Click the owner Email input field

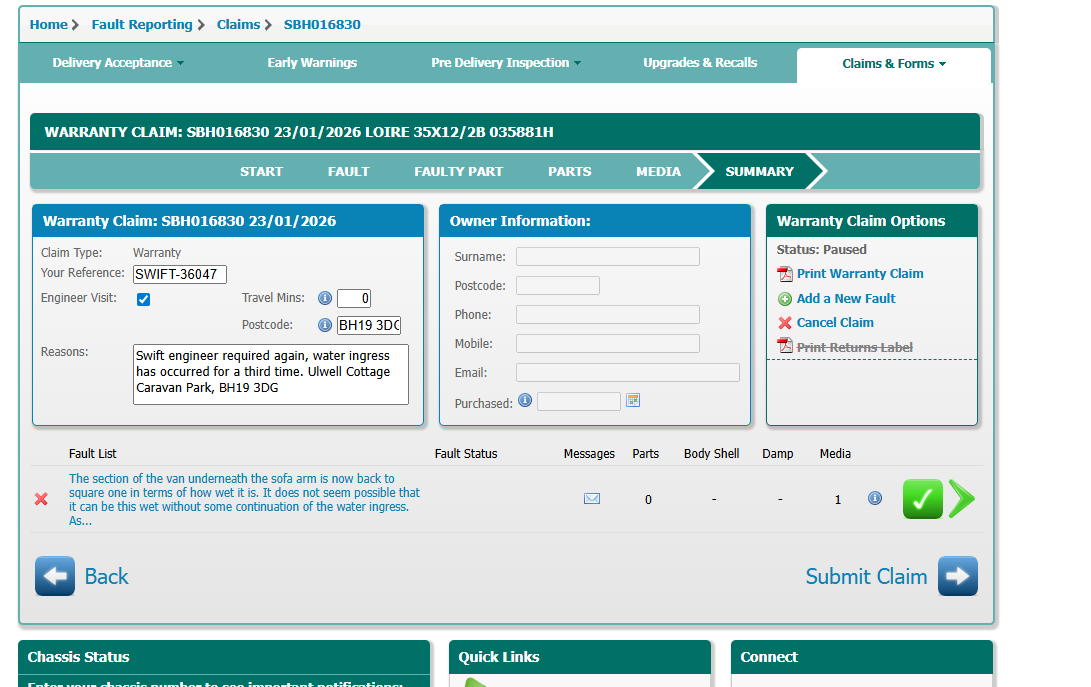[628, 372]
